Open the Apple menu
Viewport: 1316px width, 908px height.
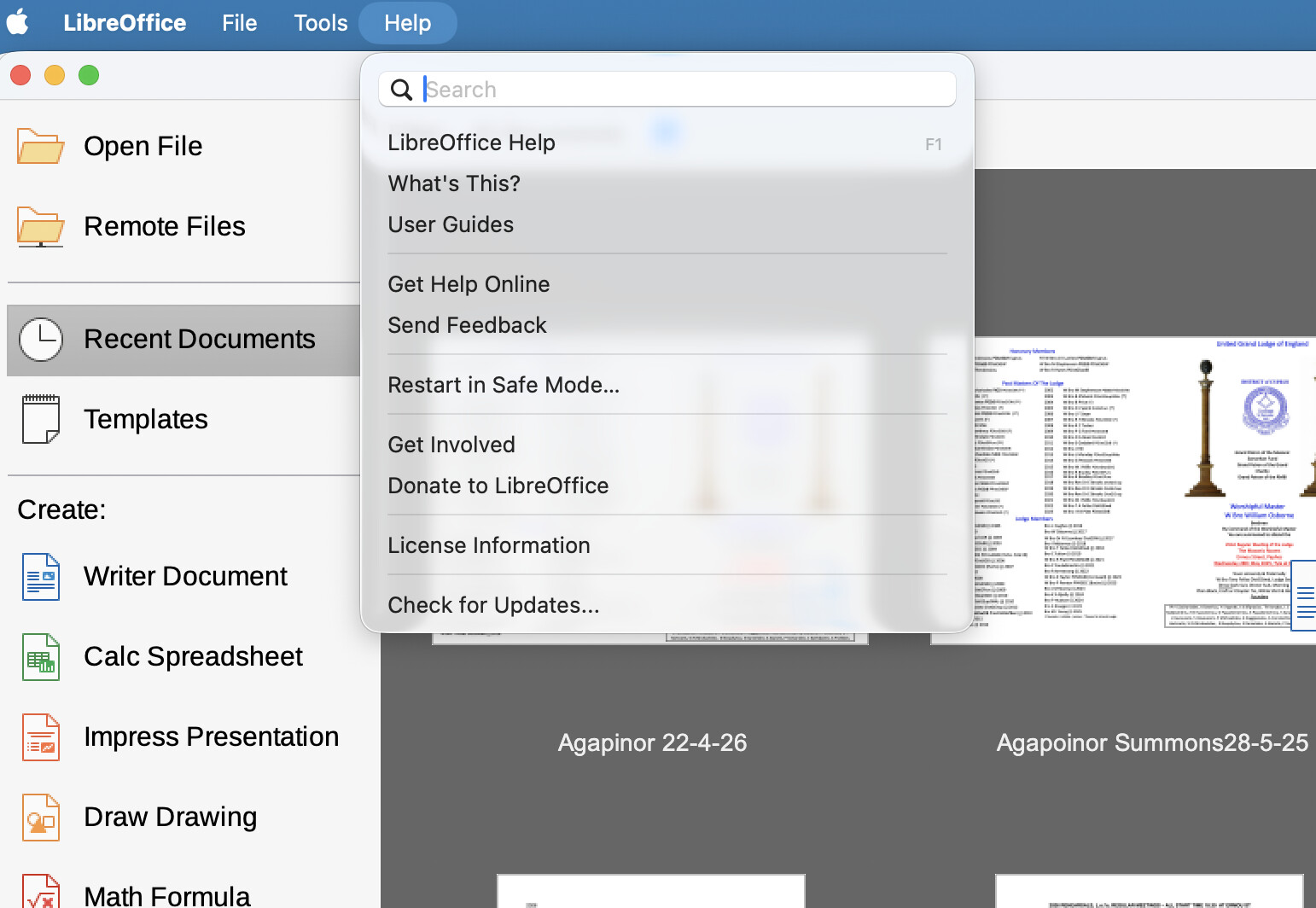18,23
